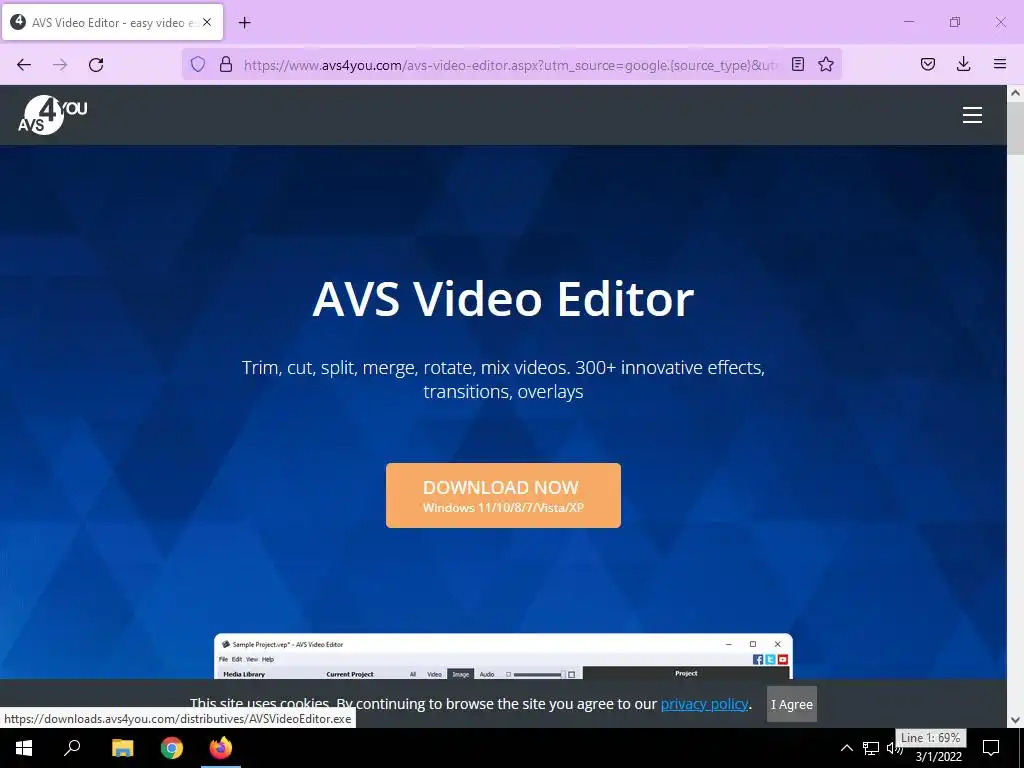The image size is (1024, 768).
Task: Close the AVS Video Editor tab
Action: tap(207, 22)
